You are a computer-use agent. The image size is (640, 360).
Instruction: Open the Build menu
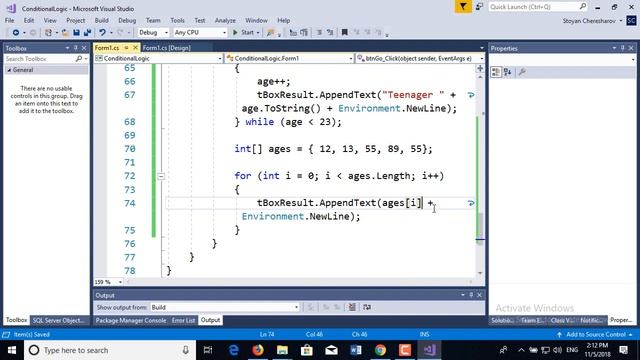coord(101,20)
